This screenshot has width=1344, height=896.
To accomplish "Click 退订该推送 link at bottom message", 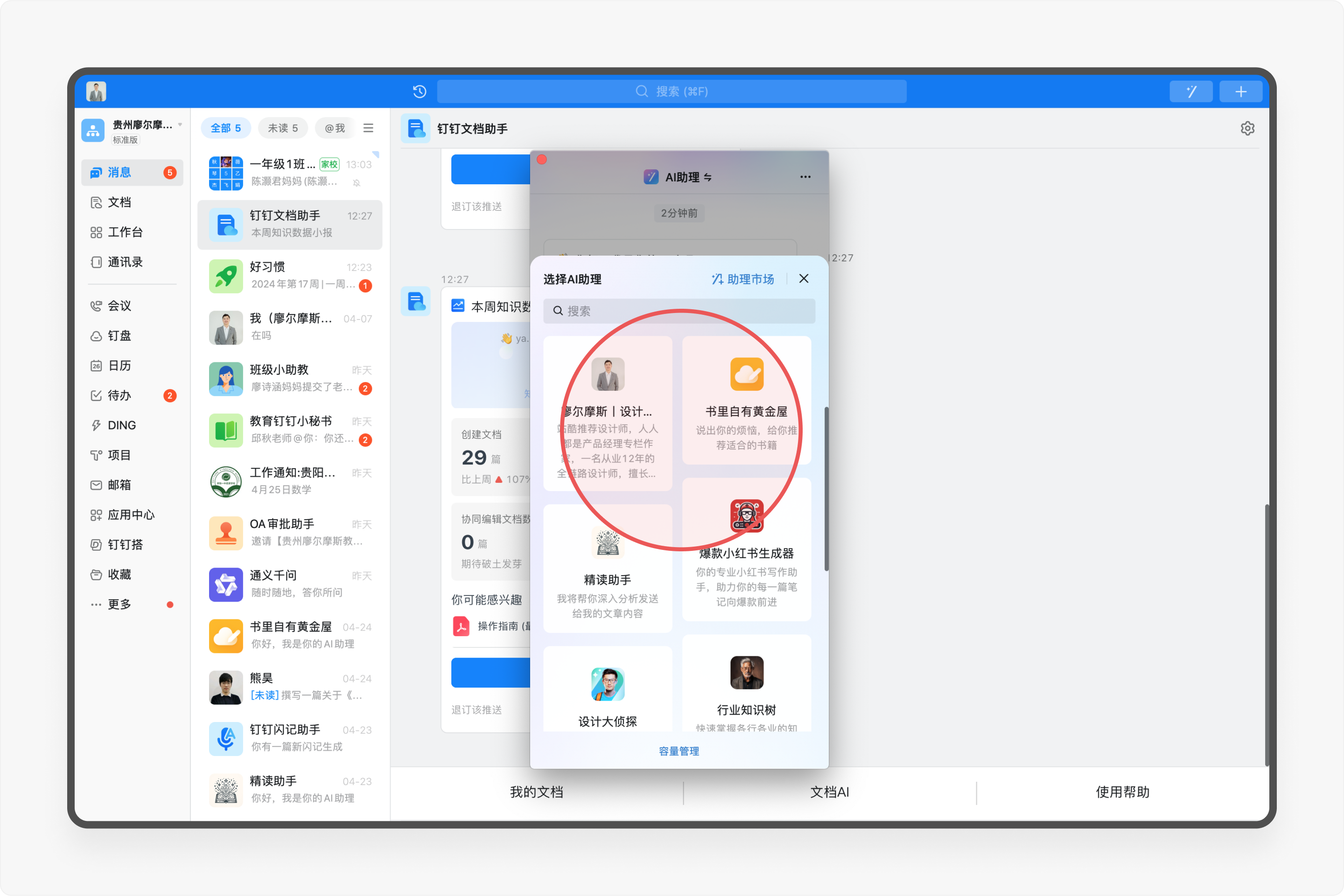I will click(x=476, y=709).
